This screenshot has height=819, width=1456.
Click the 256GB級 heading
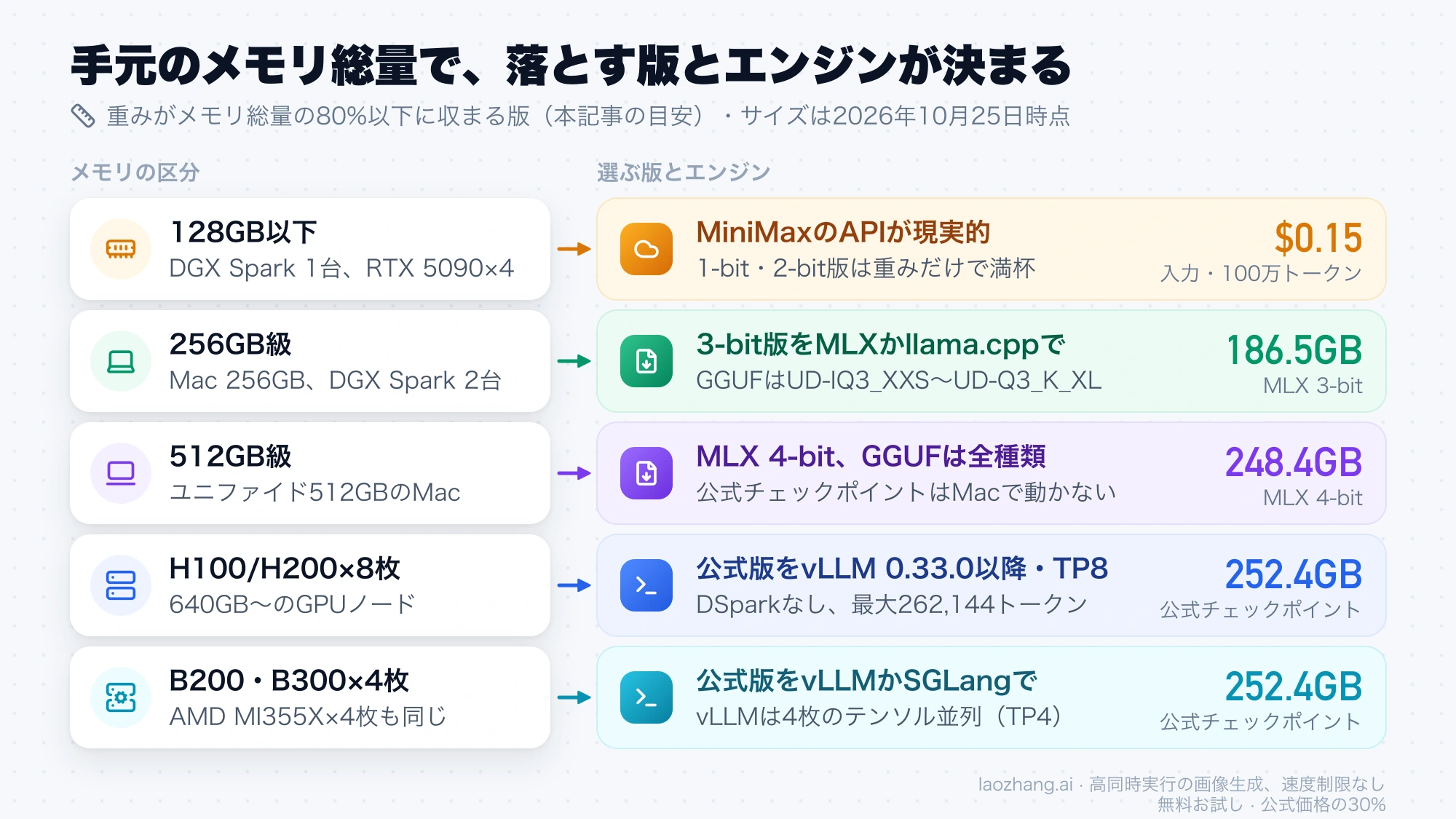(230, 344)
